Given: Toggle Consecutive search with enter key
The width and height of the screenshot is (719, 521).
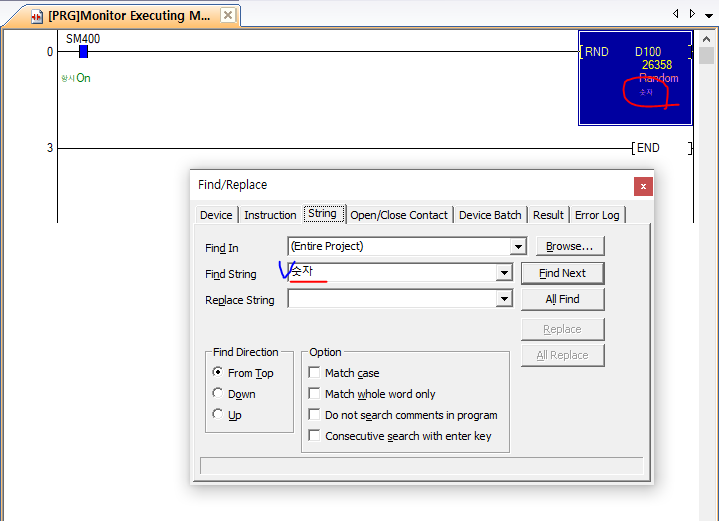Looking at the screenshot, I should pyautogui.click(x=314, y=435).
